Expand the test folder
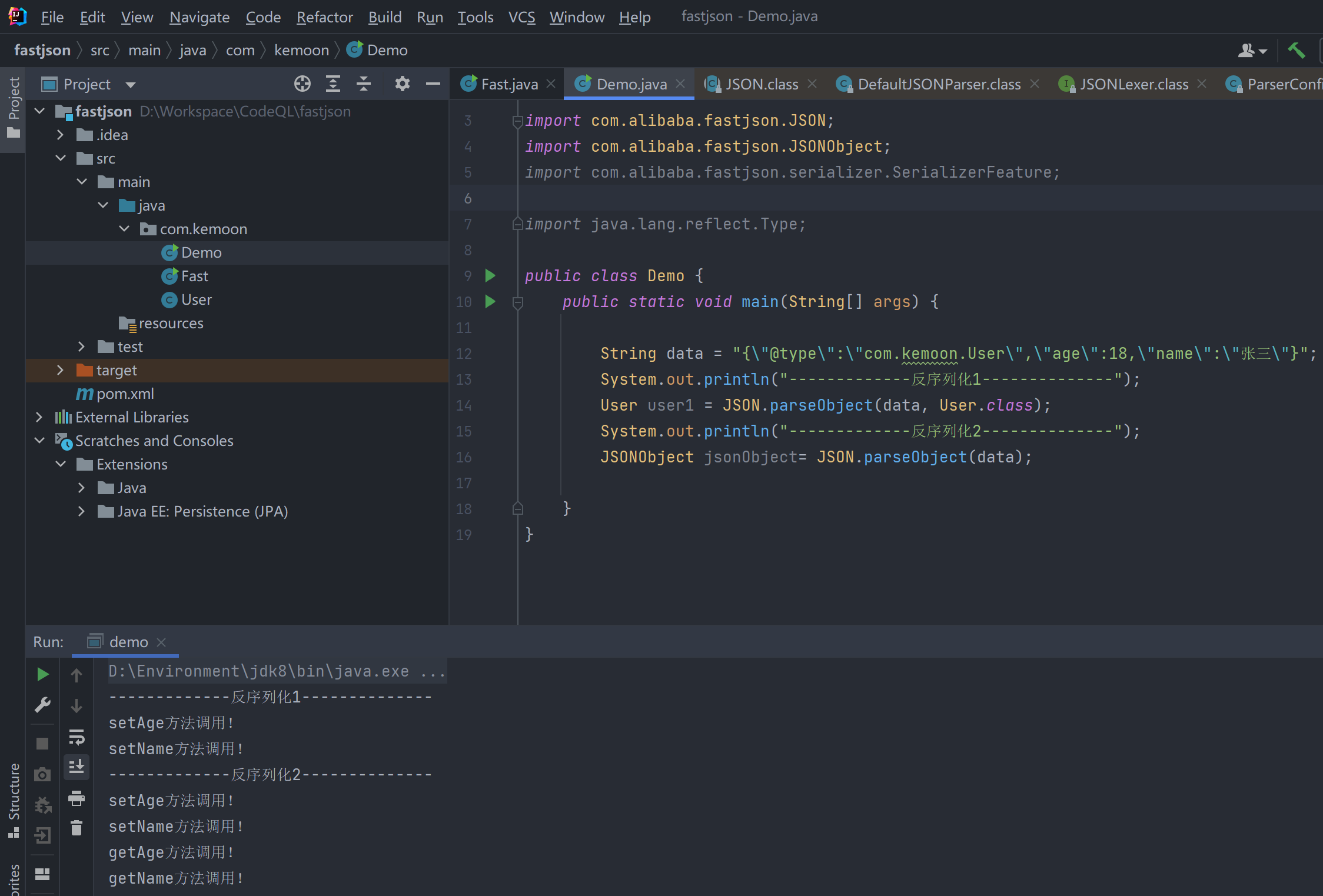Viewport: 1323px width, 896px height. 82,347
